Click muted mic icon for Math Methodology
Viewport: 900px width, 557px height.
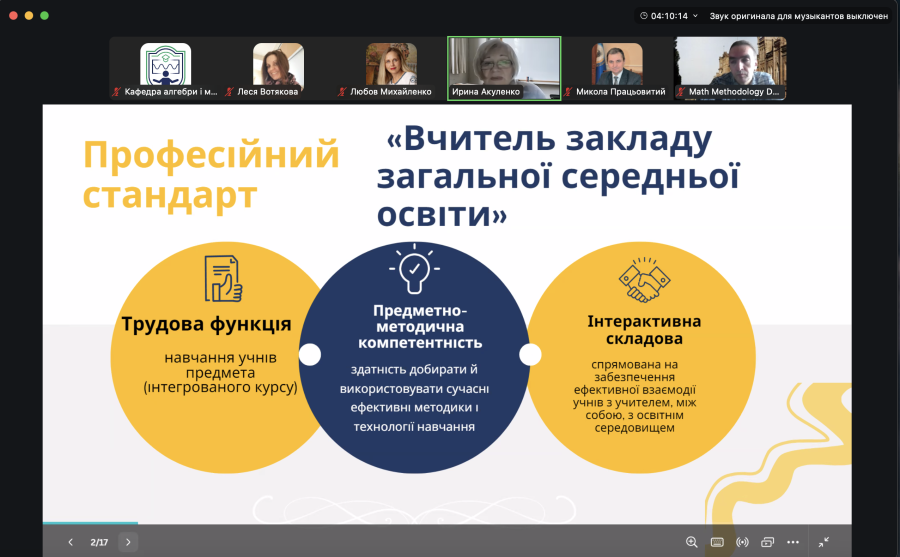681,92
